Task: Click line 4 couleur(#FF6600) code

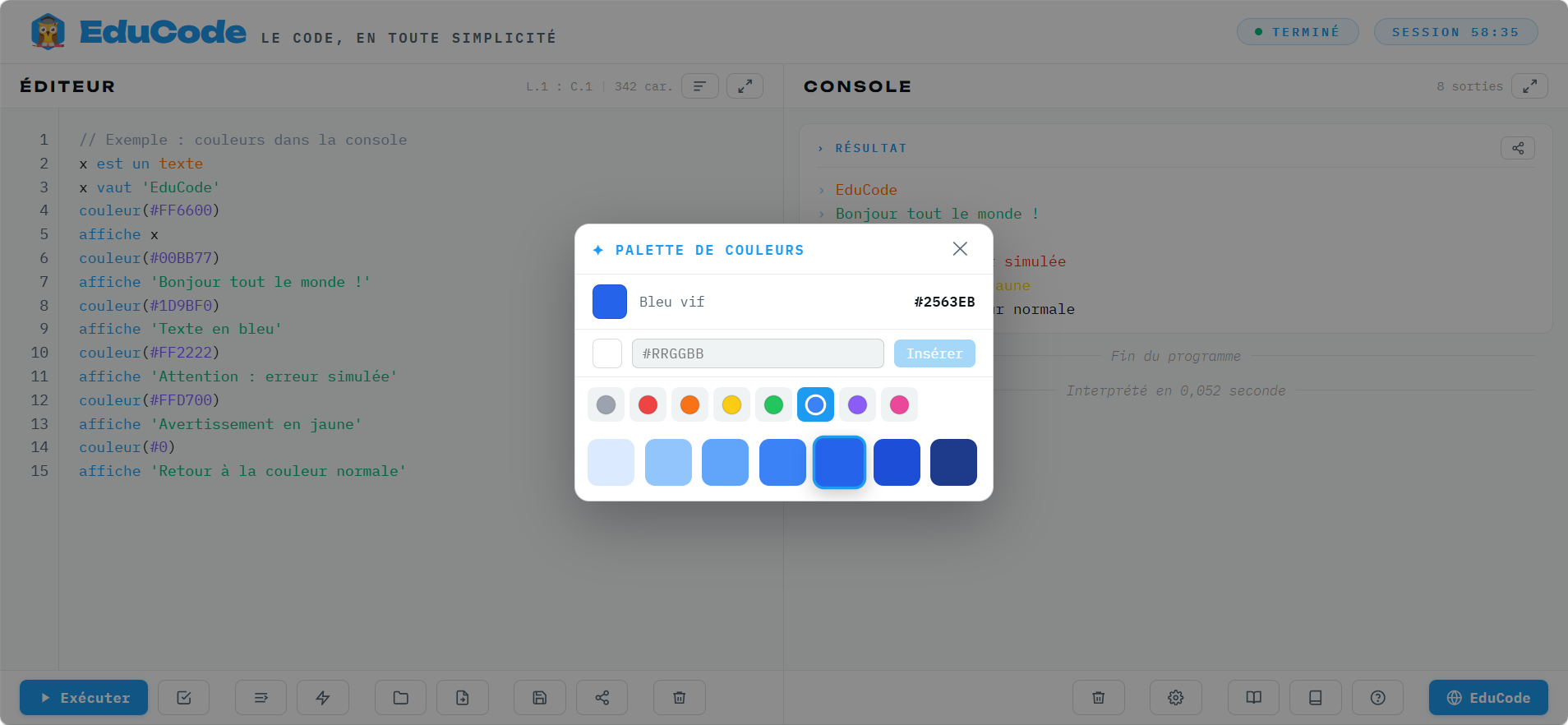Action: (150, 210)
